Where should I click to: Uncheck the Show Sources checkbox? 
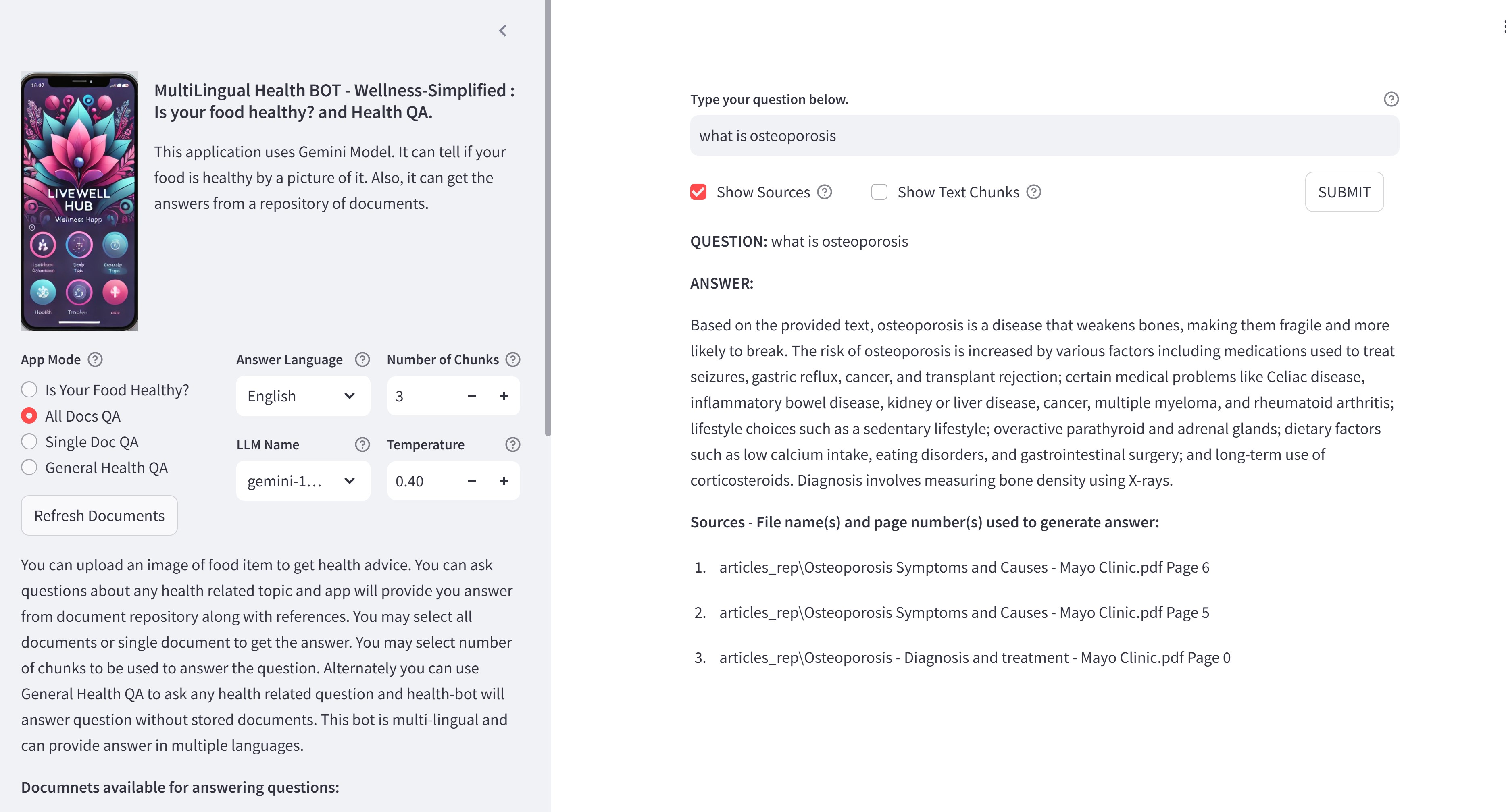[x=699, y=191]
